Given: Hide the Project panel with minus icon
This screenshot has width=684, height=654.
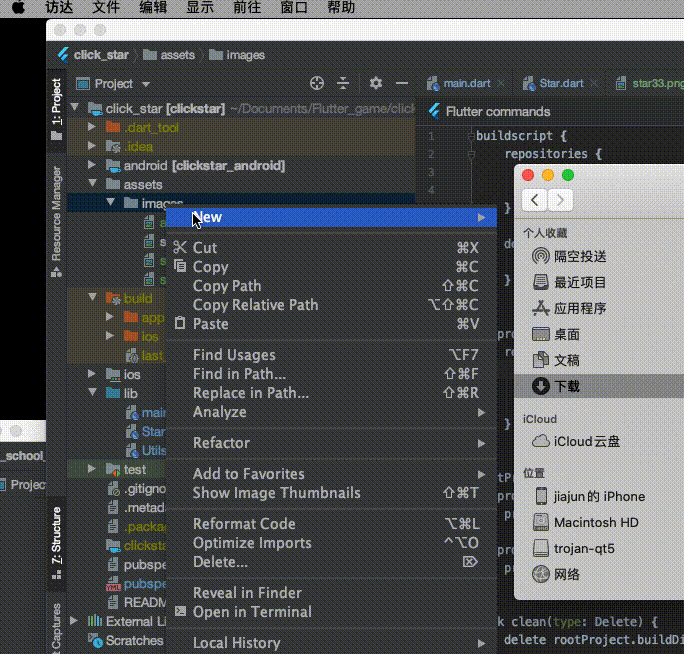Looking at the screenshot, I should (402, 83).
